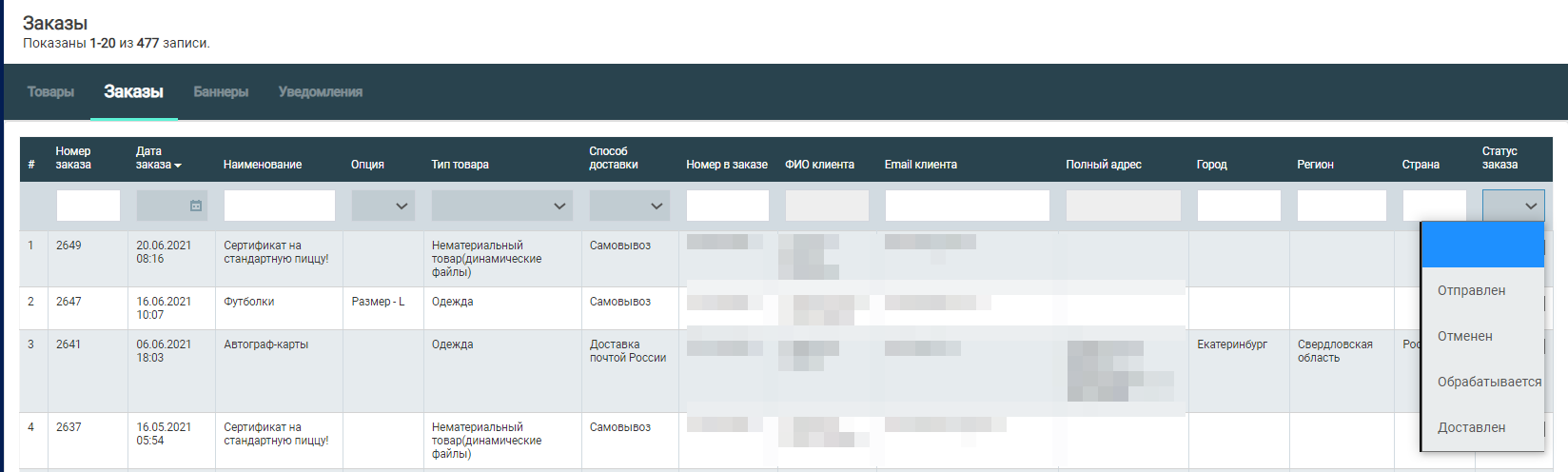The height and width of the screenshot is (472, 1568).
Task: Go to the Уведомления tab
Action: click(x=321, y=92)
